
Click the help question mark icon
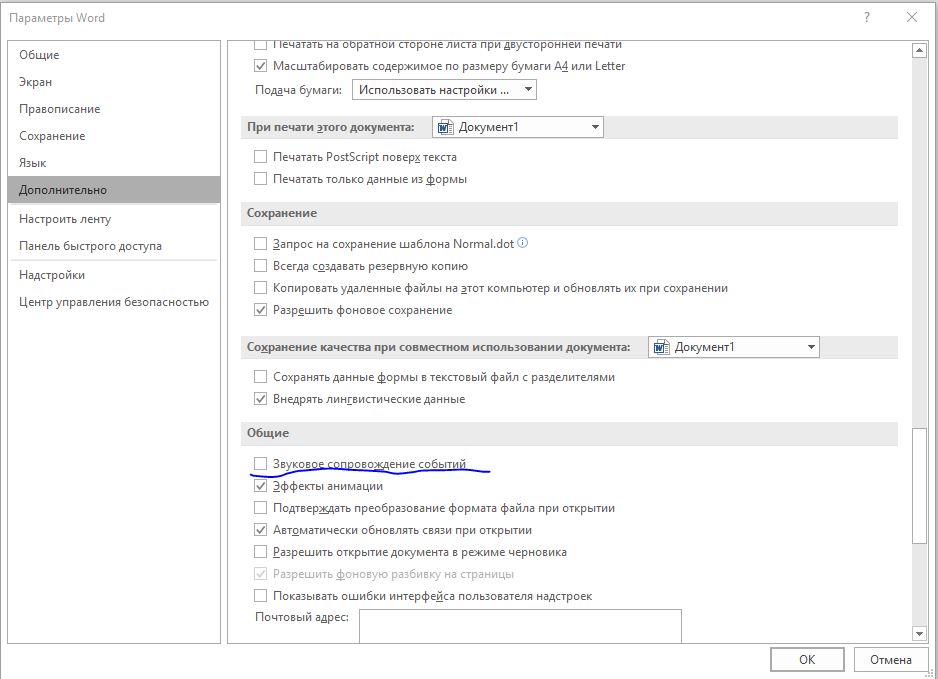(x=867, y=17)
